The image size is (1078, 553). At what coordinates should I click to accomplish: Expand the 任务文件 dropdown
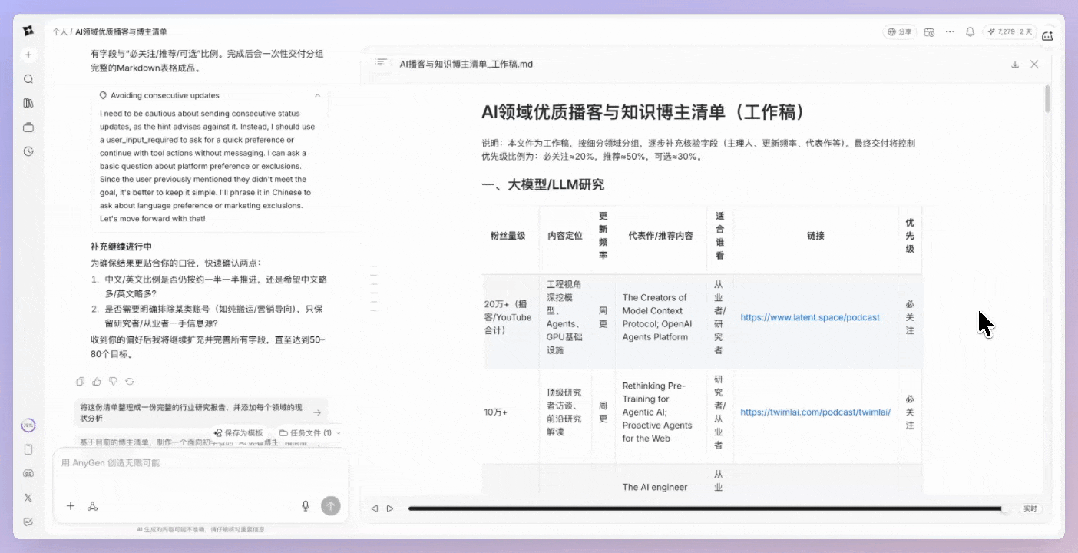310,432
